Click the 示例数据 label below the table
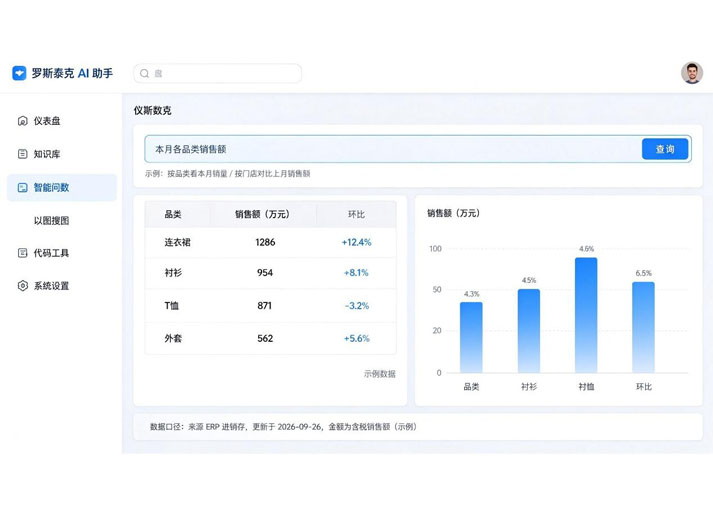 (x=380, y=374)
